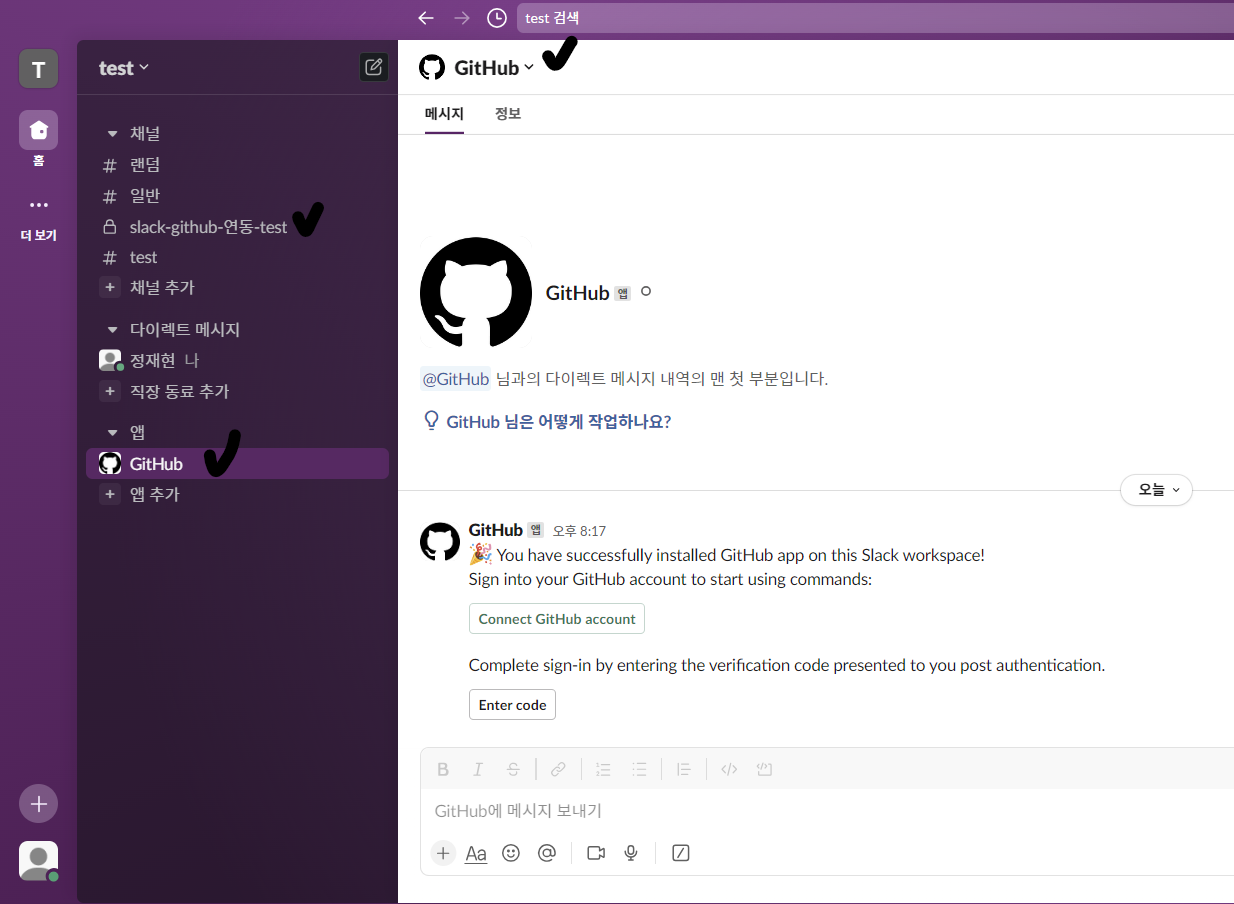The height and width of the screenshot is (904, 1234).
Task: Record an audio clip with the microphone icon
Action: tap(631, 853)
